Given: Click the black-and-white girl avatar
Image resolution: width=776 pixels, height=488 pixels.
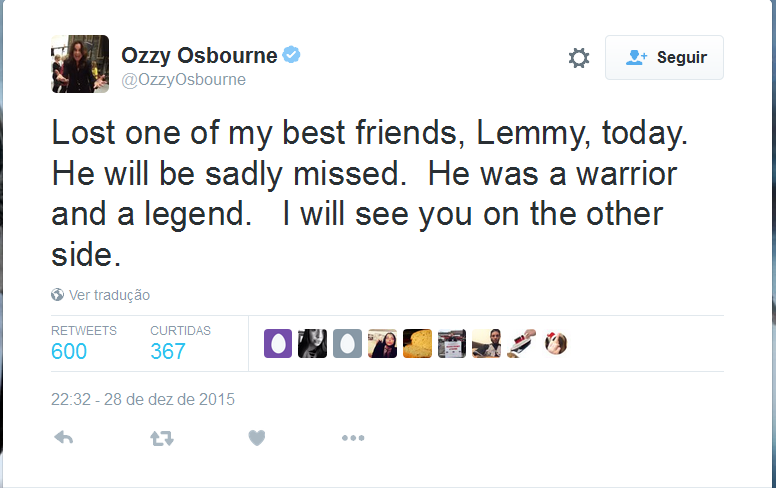Looking at the screenshot, I should [313, 344].
